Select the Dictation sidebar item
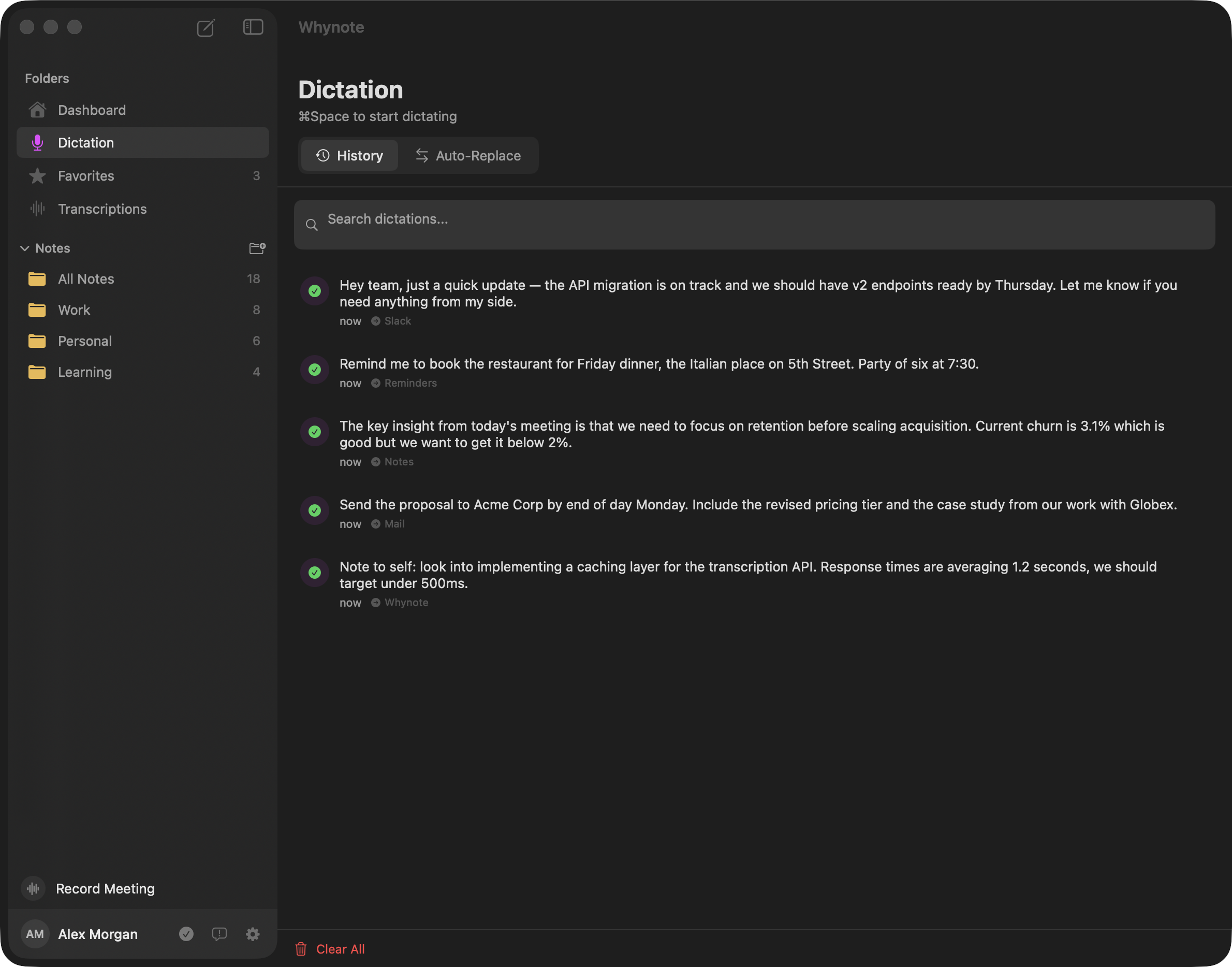Image resolution: width=1232 pixels, height=967 pixels. pyautogui.click(x=143, y=143)
